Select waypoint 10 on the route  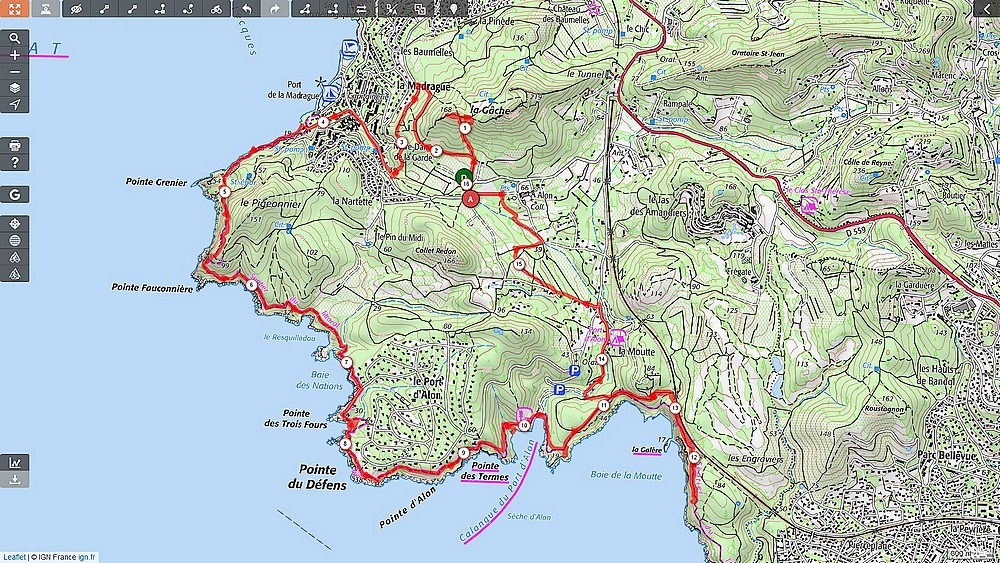coord(524,425)
